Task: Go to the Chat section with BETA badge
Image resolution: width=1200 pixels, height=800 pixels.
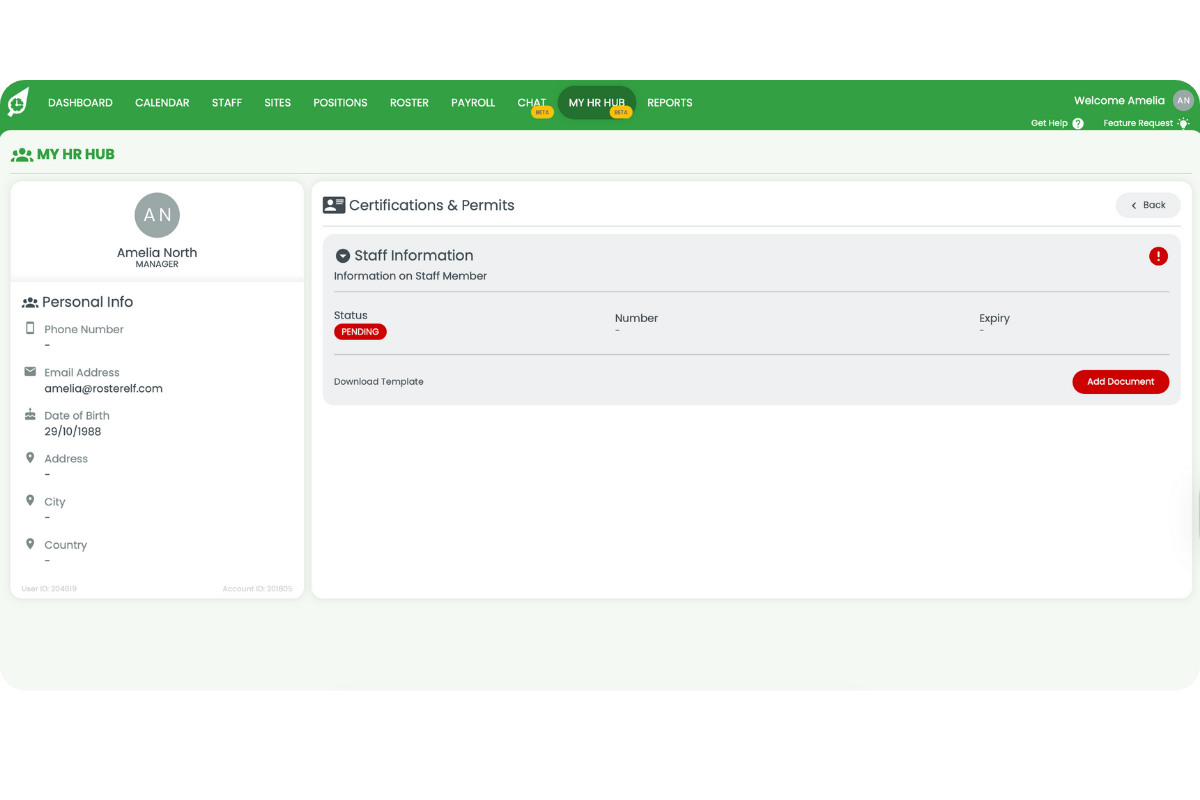Action: click(x=531, y=102)
